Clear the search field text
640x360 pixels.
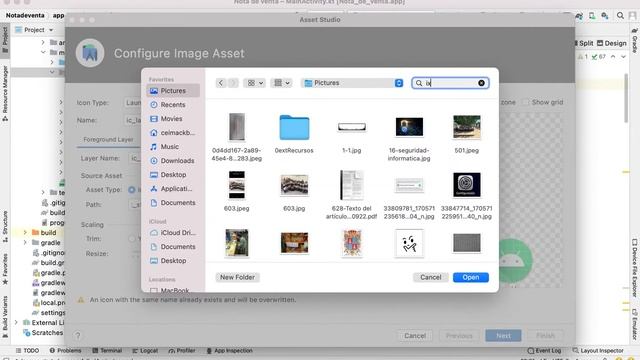482,83
